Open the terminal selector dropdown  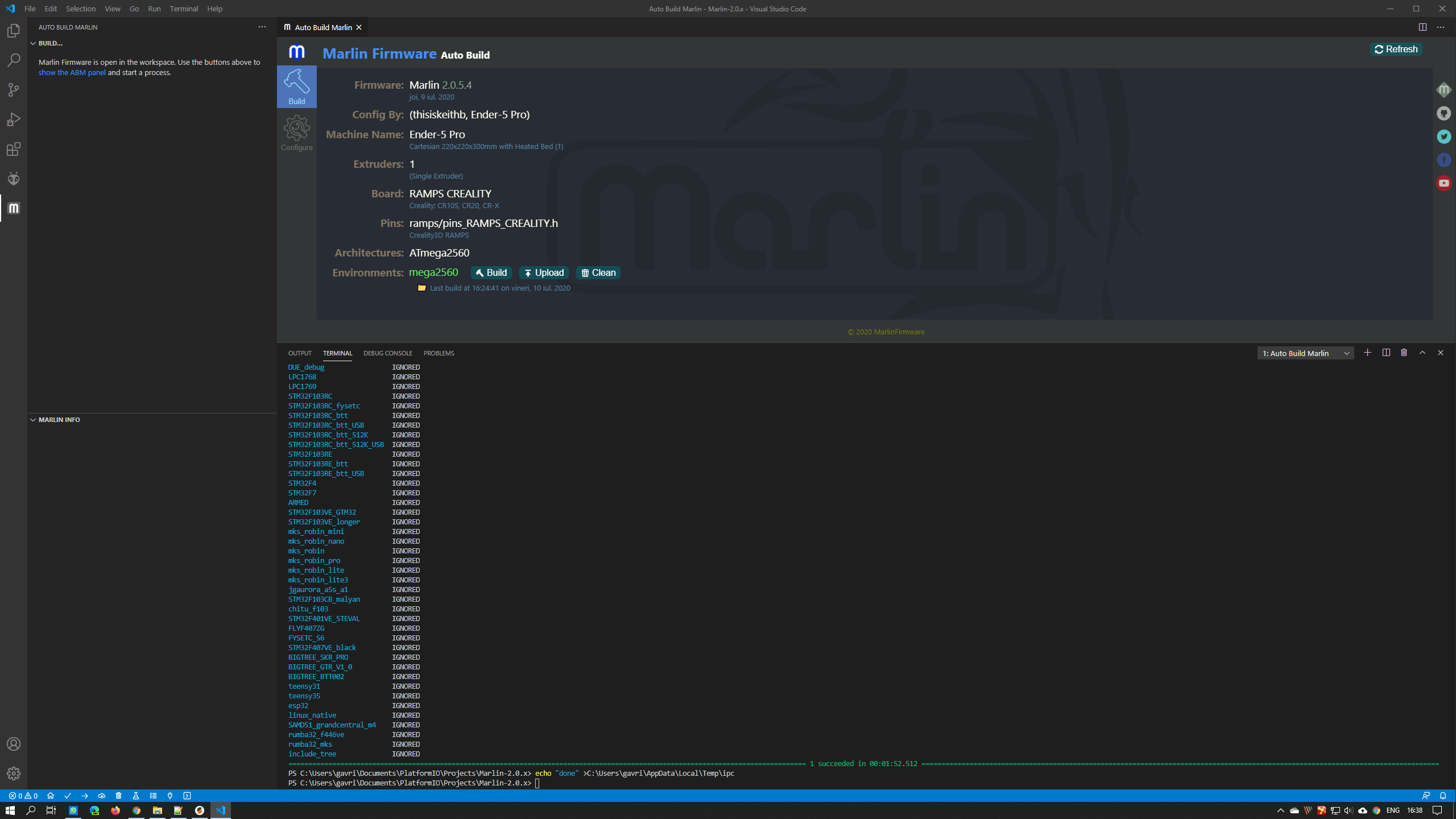[x=1305, y=353]
